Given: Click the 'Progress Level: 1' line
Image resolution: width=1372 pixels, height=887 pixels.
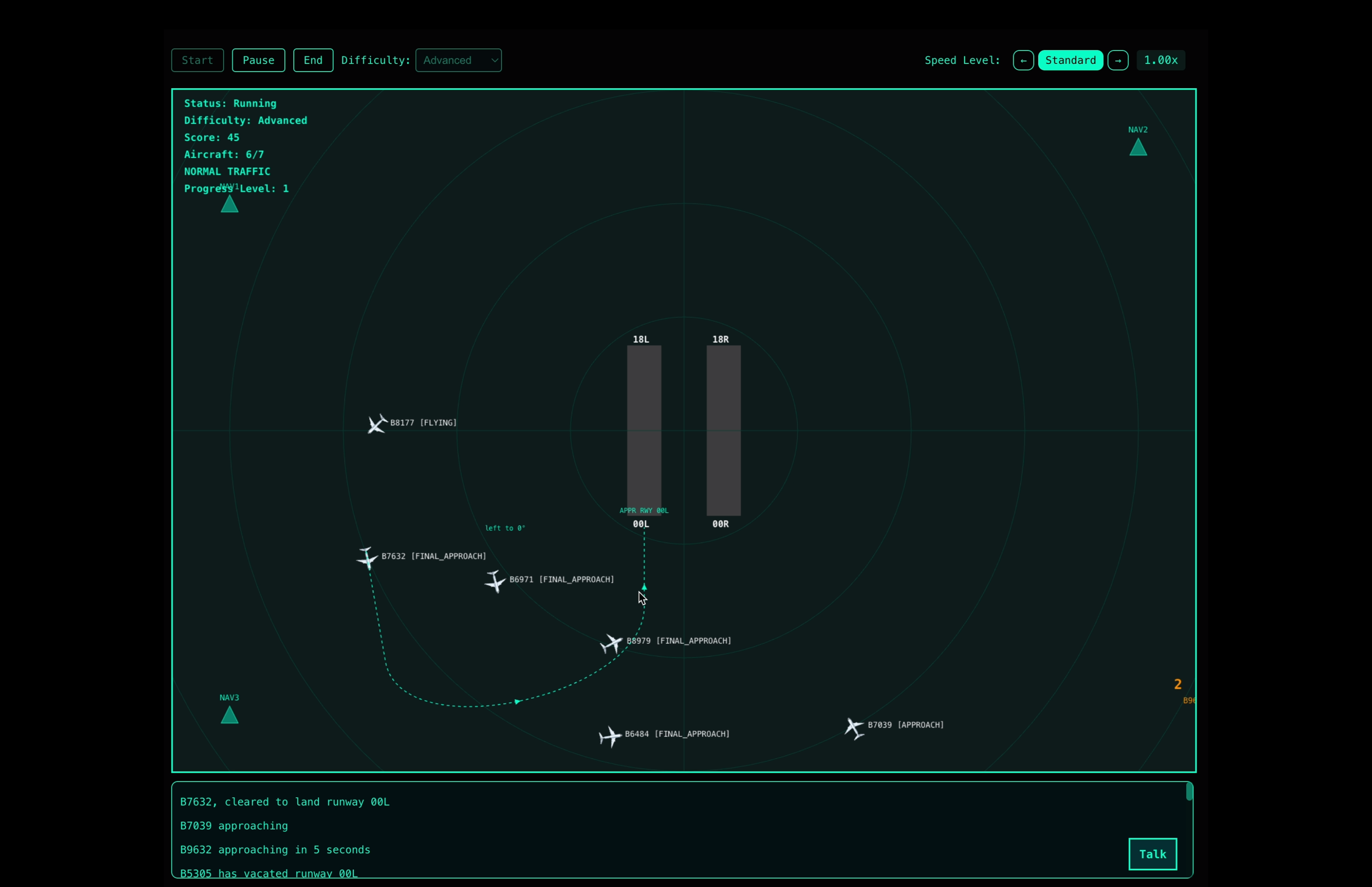Looking at the screenshot, I should click(237, 189).
